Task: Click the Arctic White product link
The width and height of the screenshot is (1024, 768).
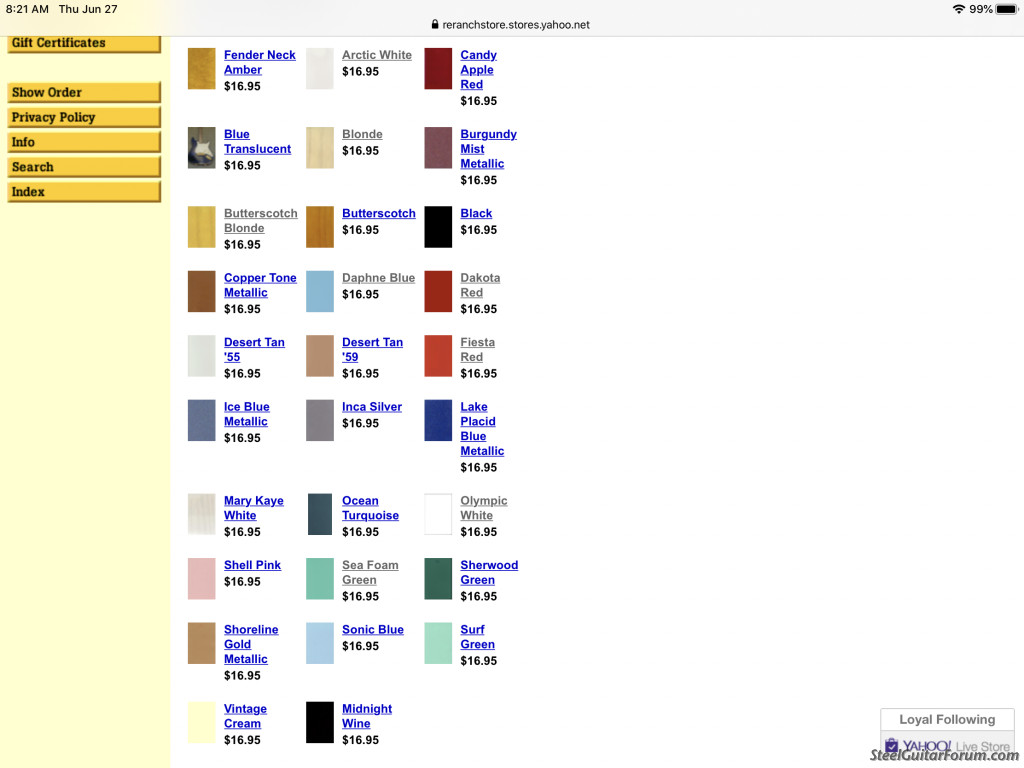Action: click(x=377, y=55)
